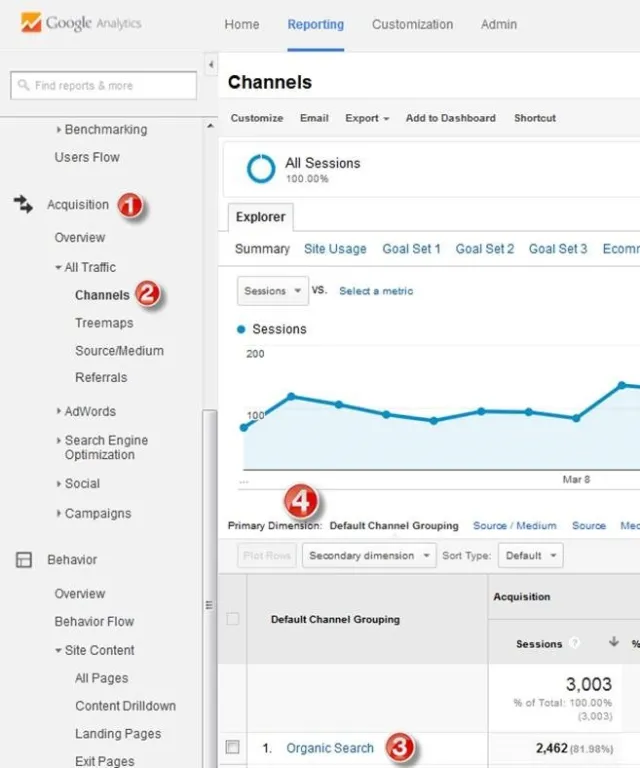Click the sidebar vertical scrollbar thumb
Viewport: 640px width, 768px height.
click(210, 588)
